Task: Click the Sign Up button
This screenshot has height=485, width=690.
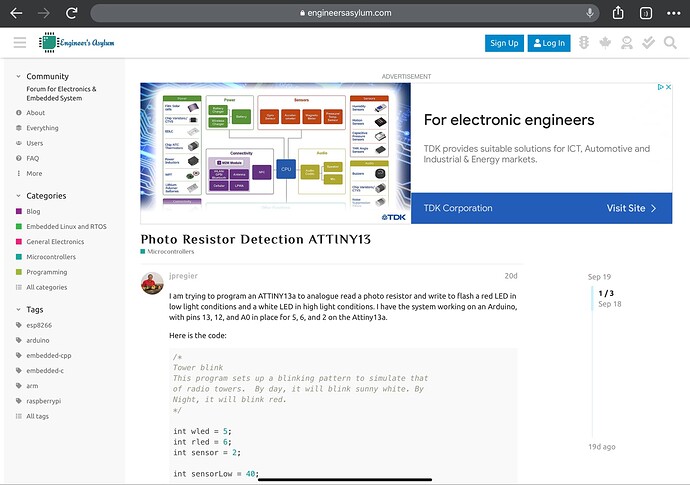Action: coord(504,43)
